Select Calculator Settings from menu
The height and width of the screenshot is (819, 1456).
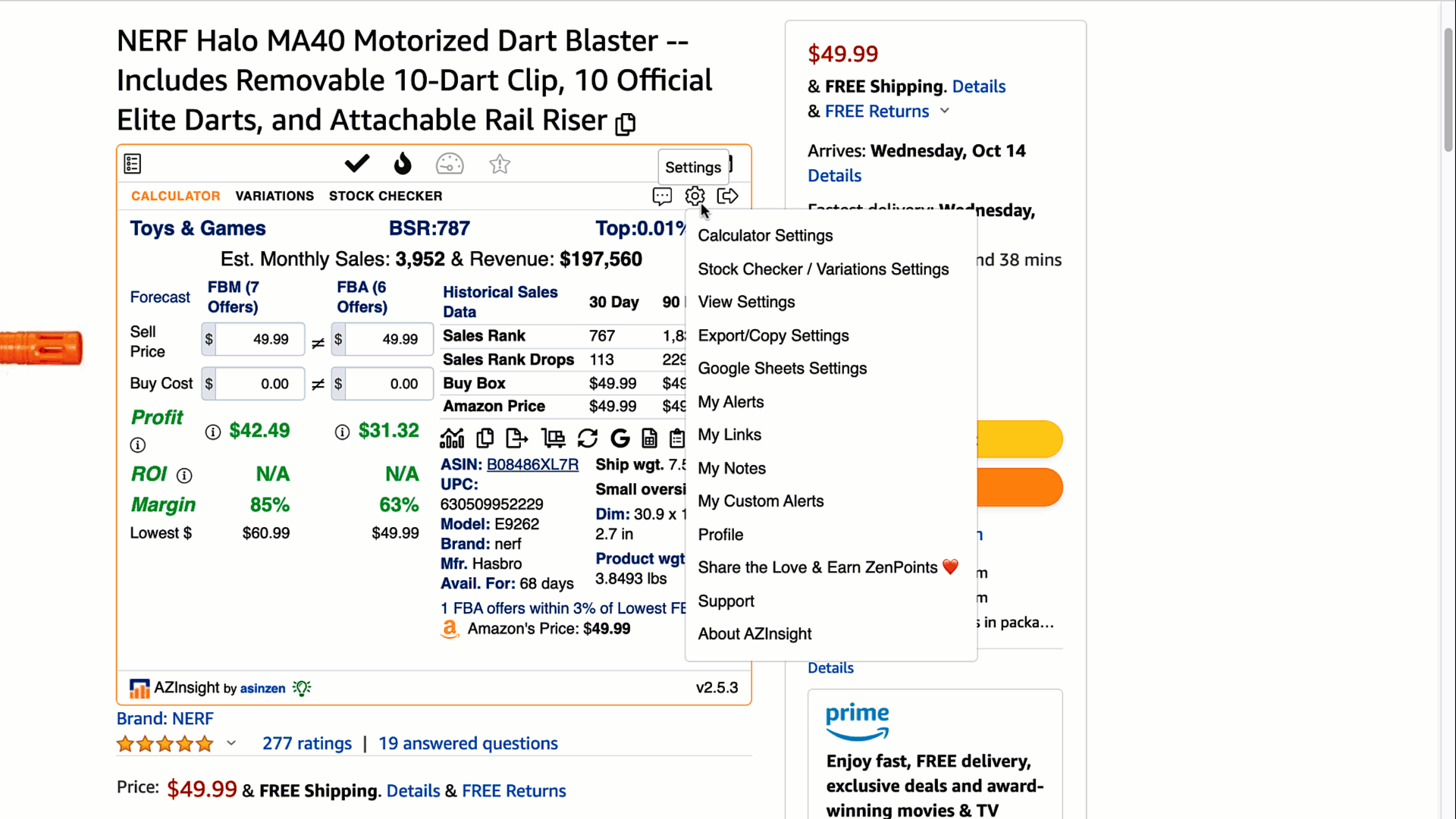(x=765, y=236)
